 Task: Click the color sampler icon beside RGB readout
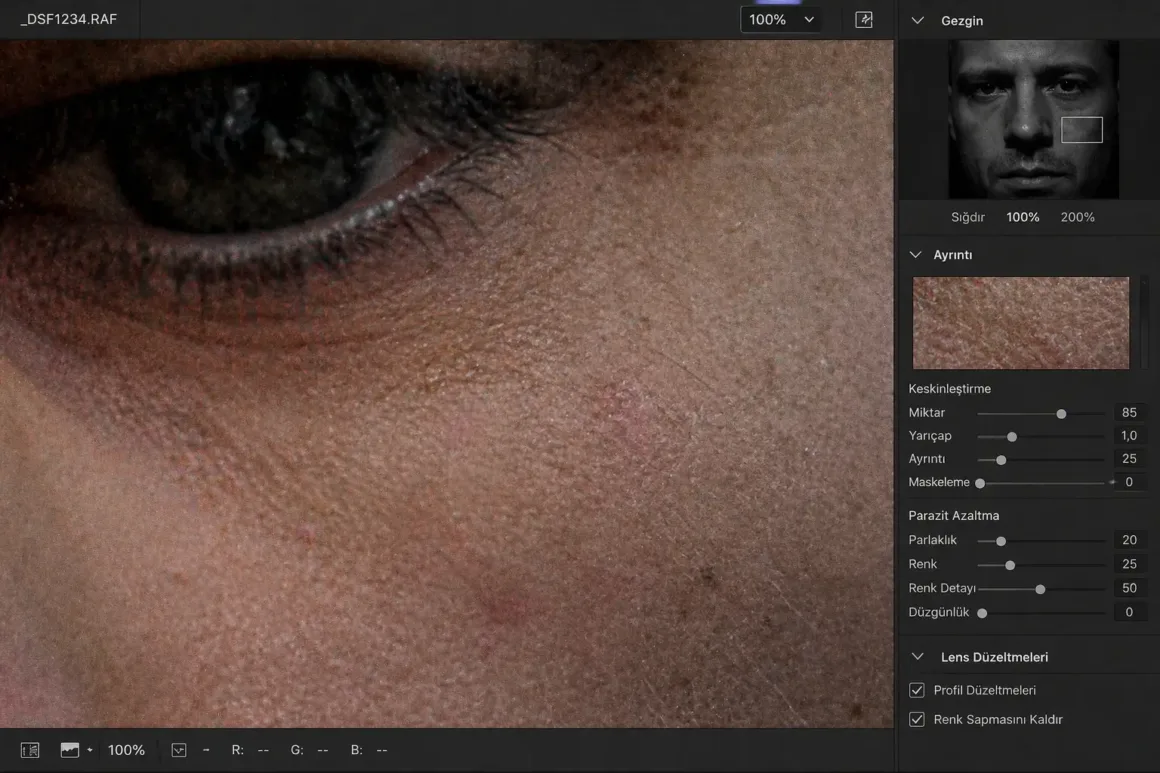(179, 750)
